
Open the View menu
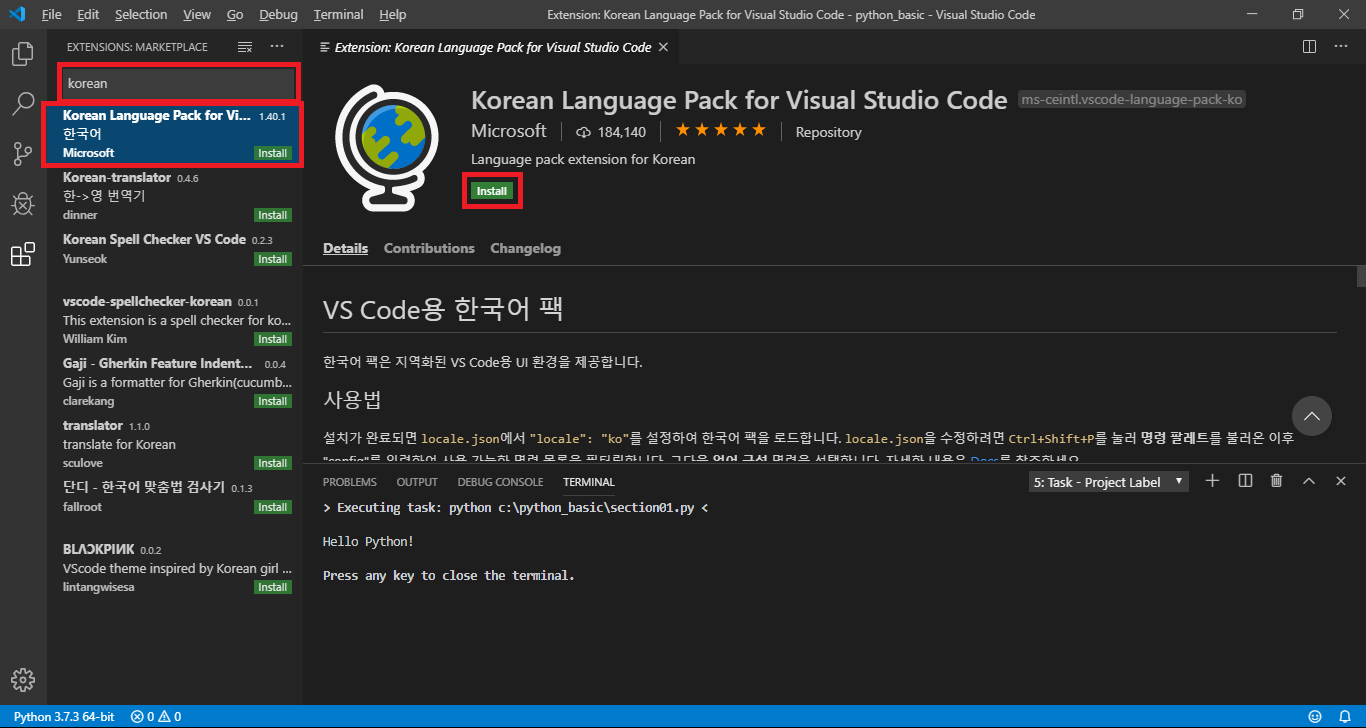pos(197,15)
